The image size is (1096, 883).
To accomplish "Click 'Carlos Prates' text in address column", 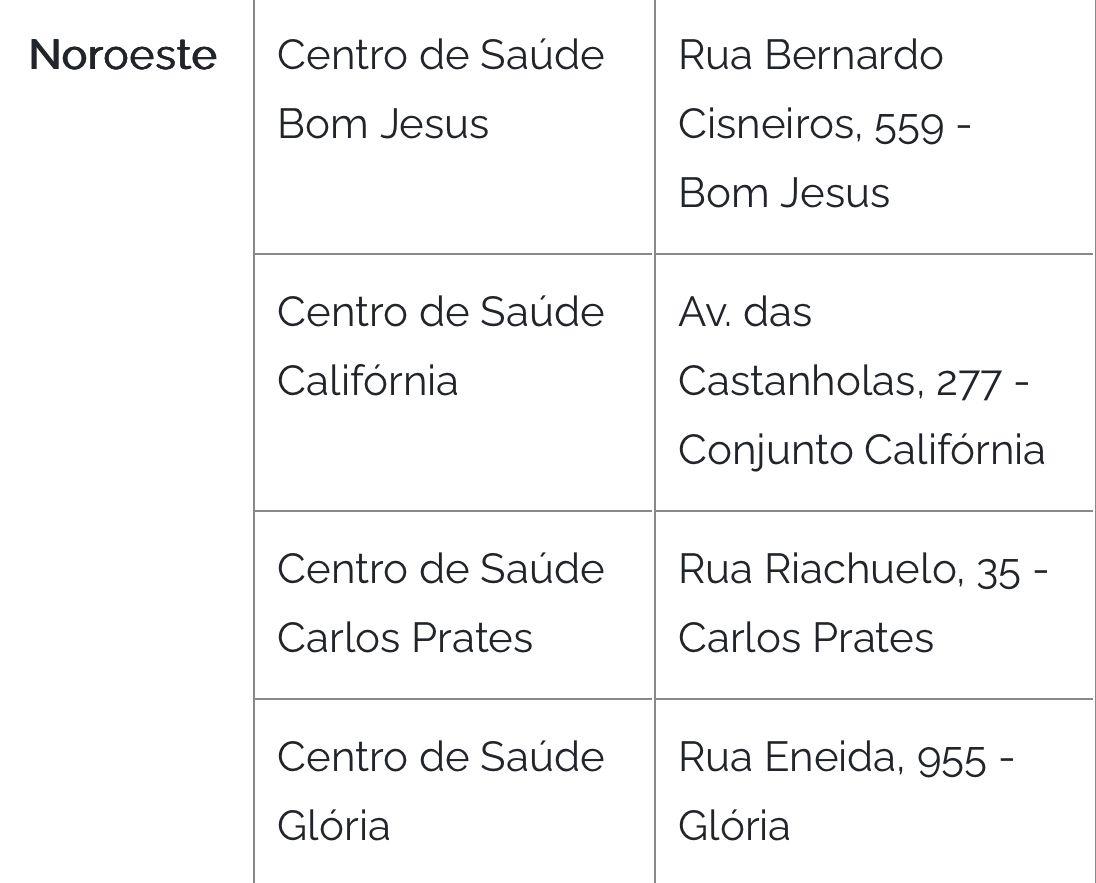I will [805, 638].
